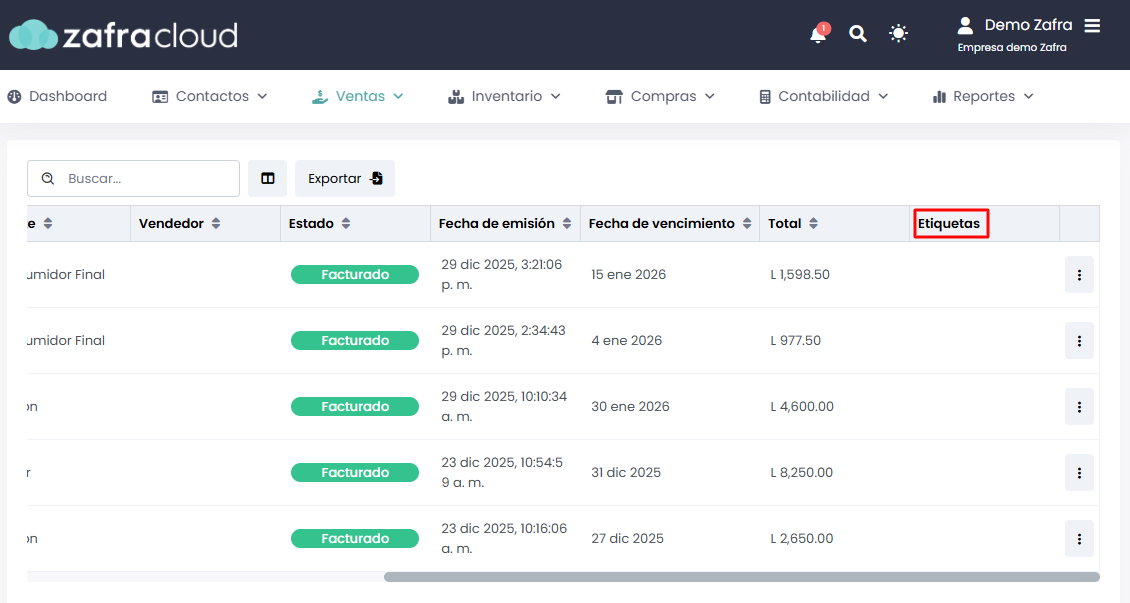The image size is (1130, 603).
Task: Click the search magnifier in header
Action: (858, 33)
